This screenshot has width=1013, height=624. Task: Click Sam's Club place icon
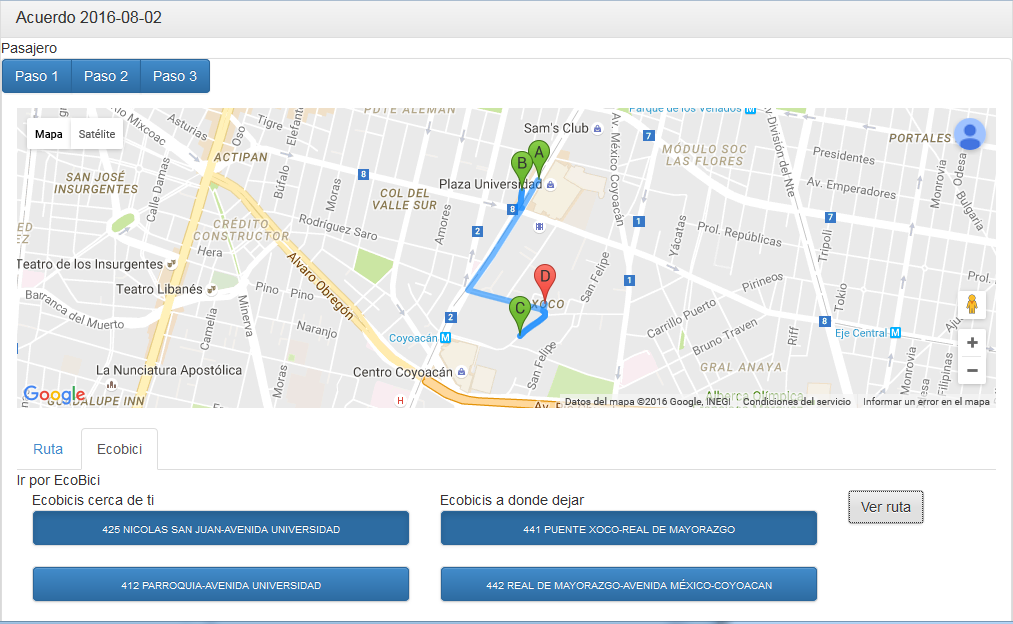[x=598, y=129]
